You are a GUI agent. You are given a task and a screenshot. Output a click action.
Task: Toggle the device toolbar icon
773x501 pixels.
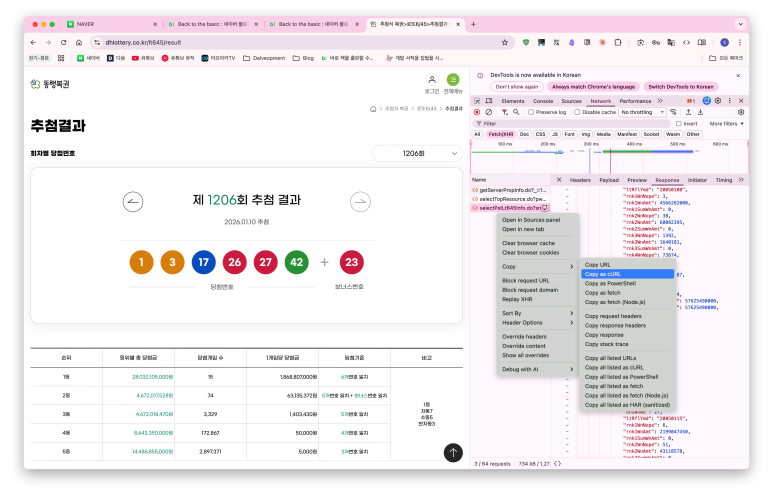[x=489, y=101]
